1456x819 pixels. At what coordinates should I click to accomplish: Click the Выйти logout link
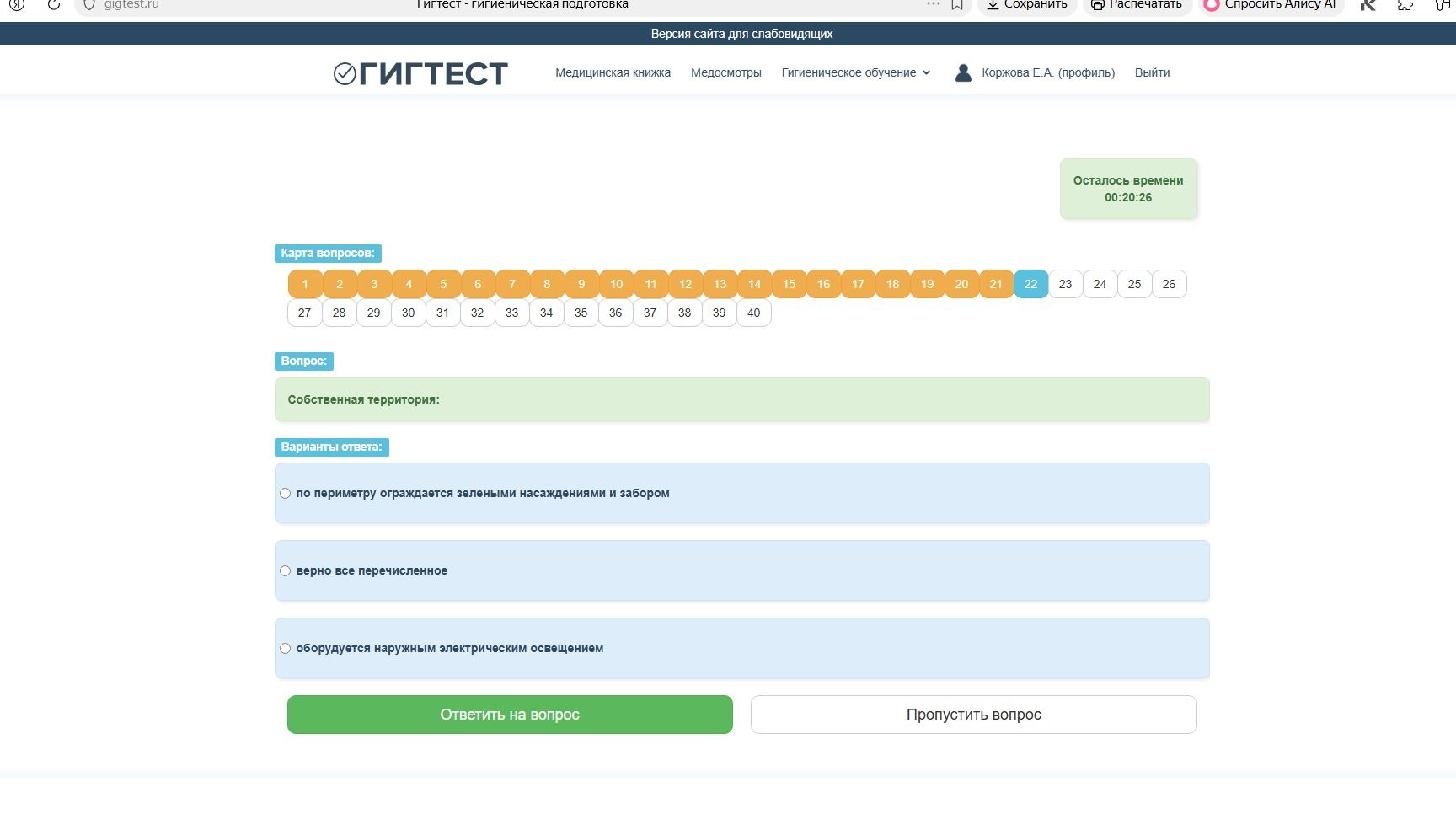click(x=1152, y=73)
